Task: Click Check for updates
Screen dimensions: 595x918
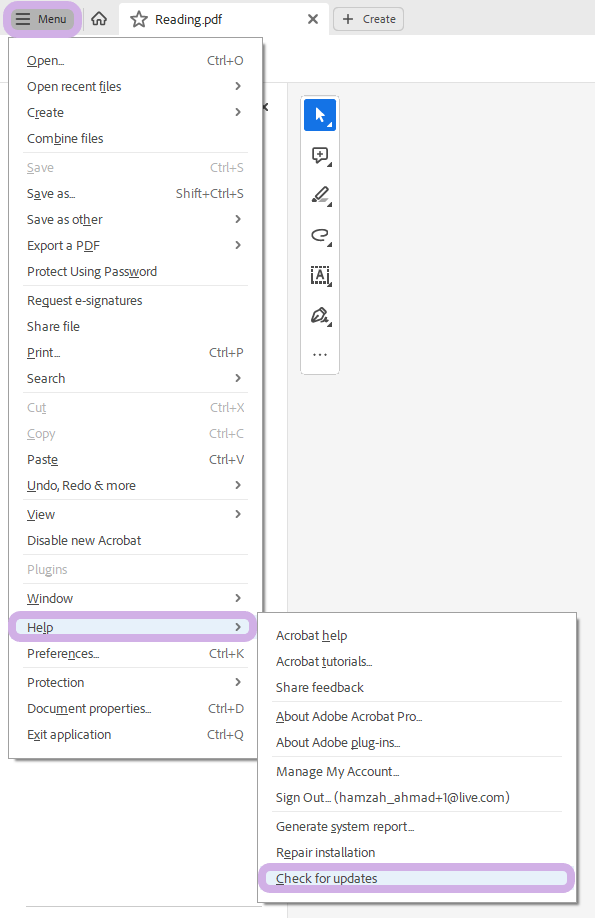Action: [416, 878]
